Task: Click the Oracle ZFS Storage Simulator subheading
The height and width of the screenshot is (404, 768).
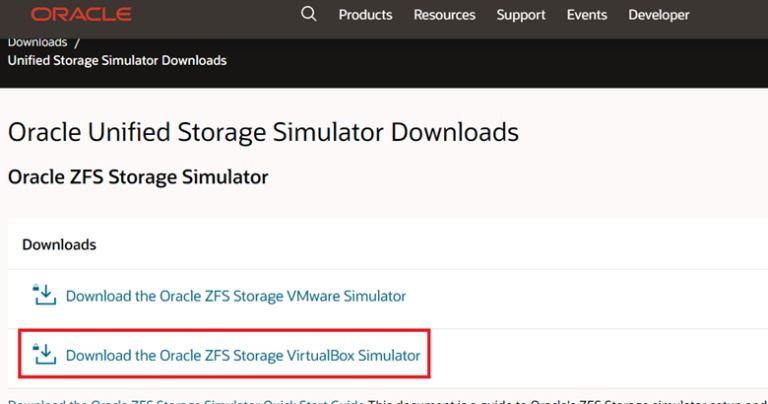Action: (138, 177)
